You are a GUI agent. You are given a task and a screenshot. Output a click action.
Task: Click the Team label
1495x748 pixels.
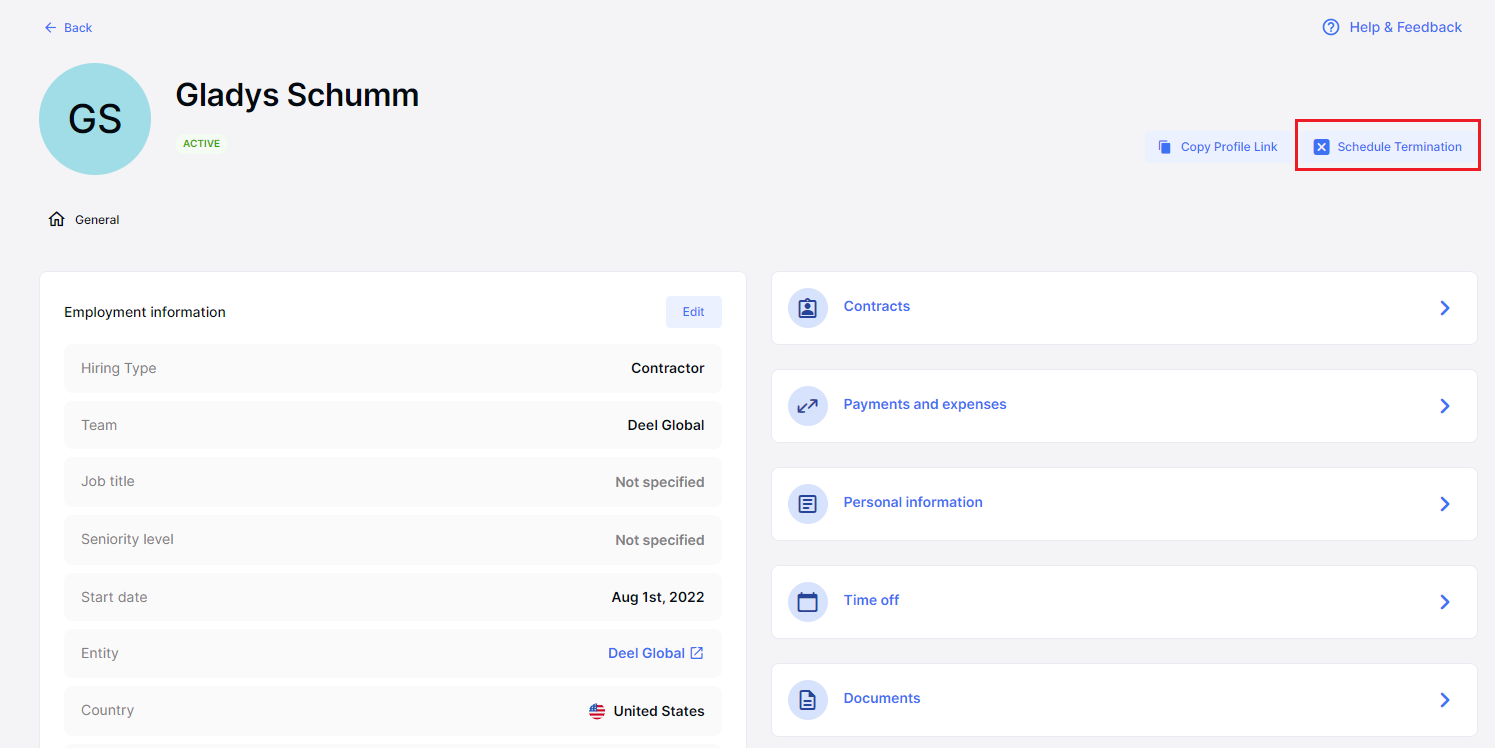[99, 425]
